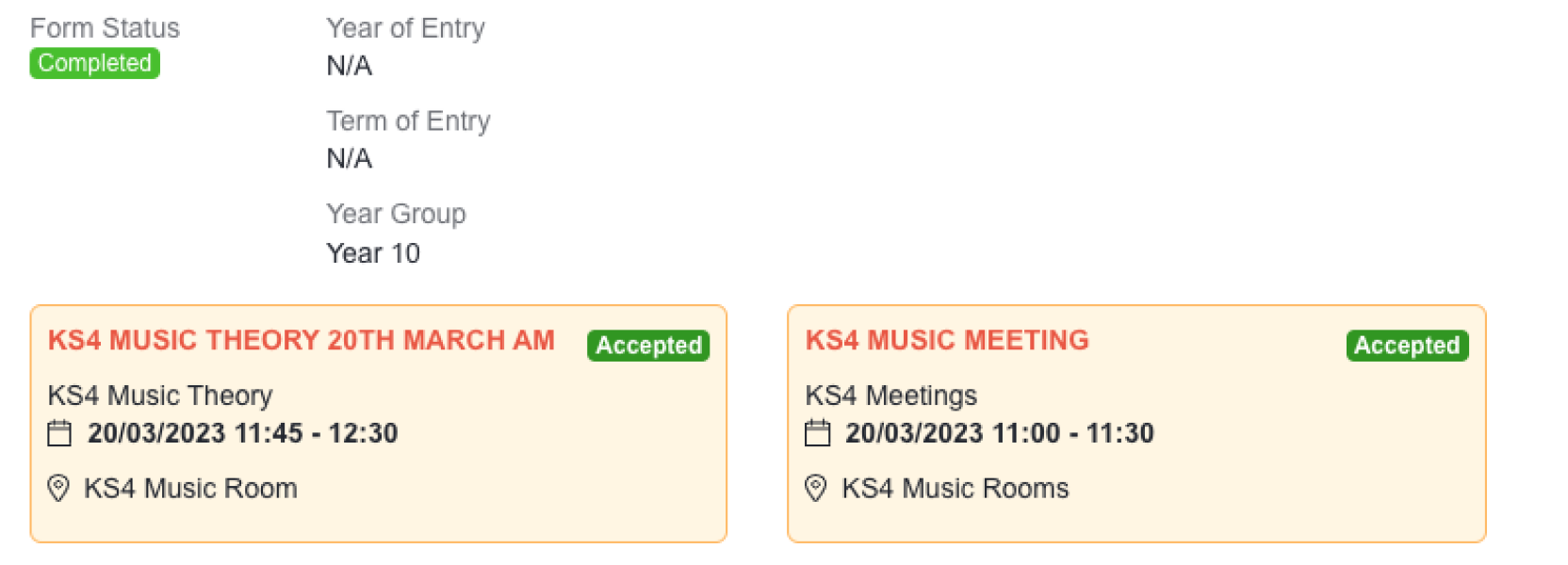
Task: Select the date 20/03/2023 11:45 - 12:30
Action: [x=242, y=433]
